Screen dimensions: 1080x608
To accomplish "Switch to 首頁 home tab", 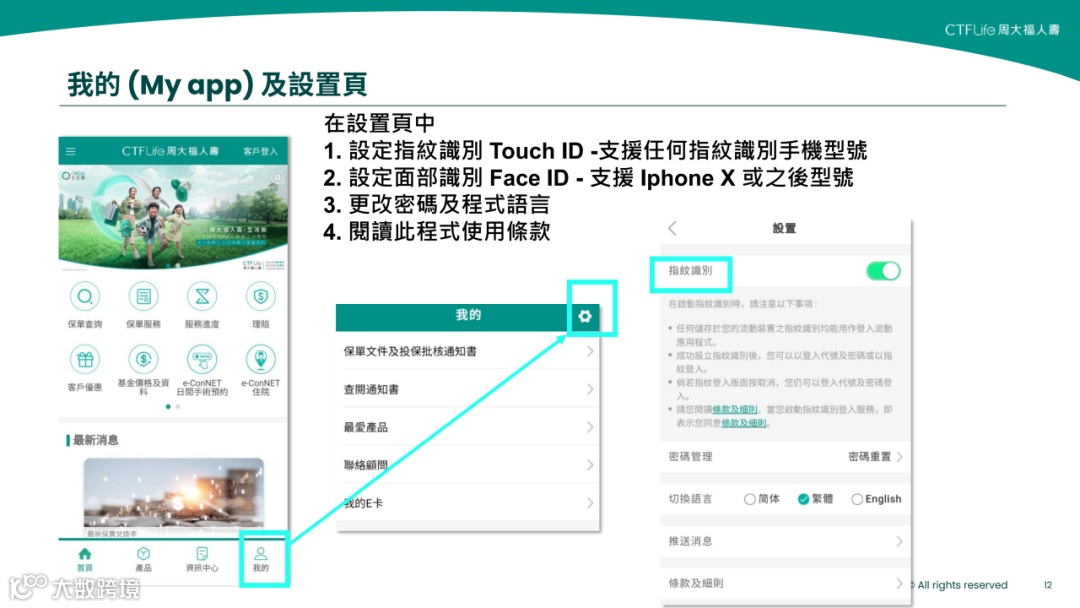I will tap(85, 559).
